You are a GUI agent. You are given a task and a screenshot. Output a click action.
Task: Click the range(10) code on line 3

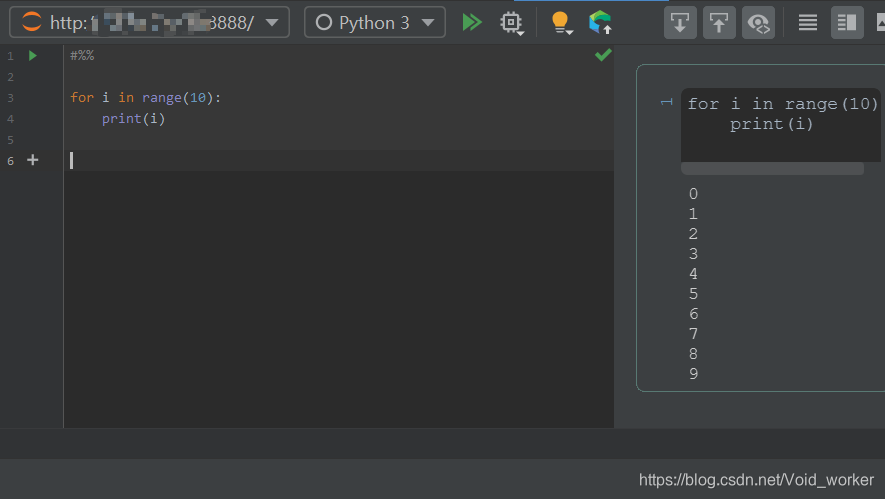click(x=177, y=98)
